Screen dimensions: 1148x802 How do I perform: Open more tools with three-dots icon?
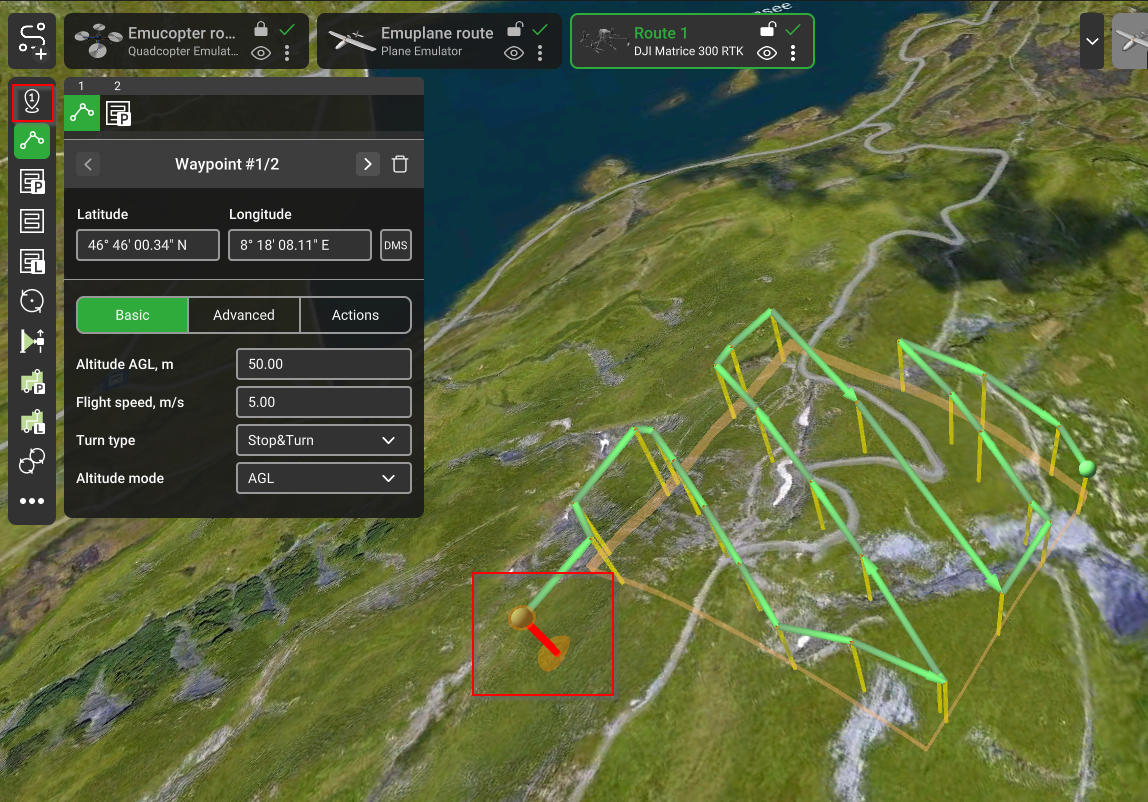(32, 501)
